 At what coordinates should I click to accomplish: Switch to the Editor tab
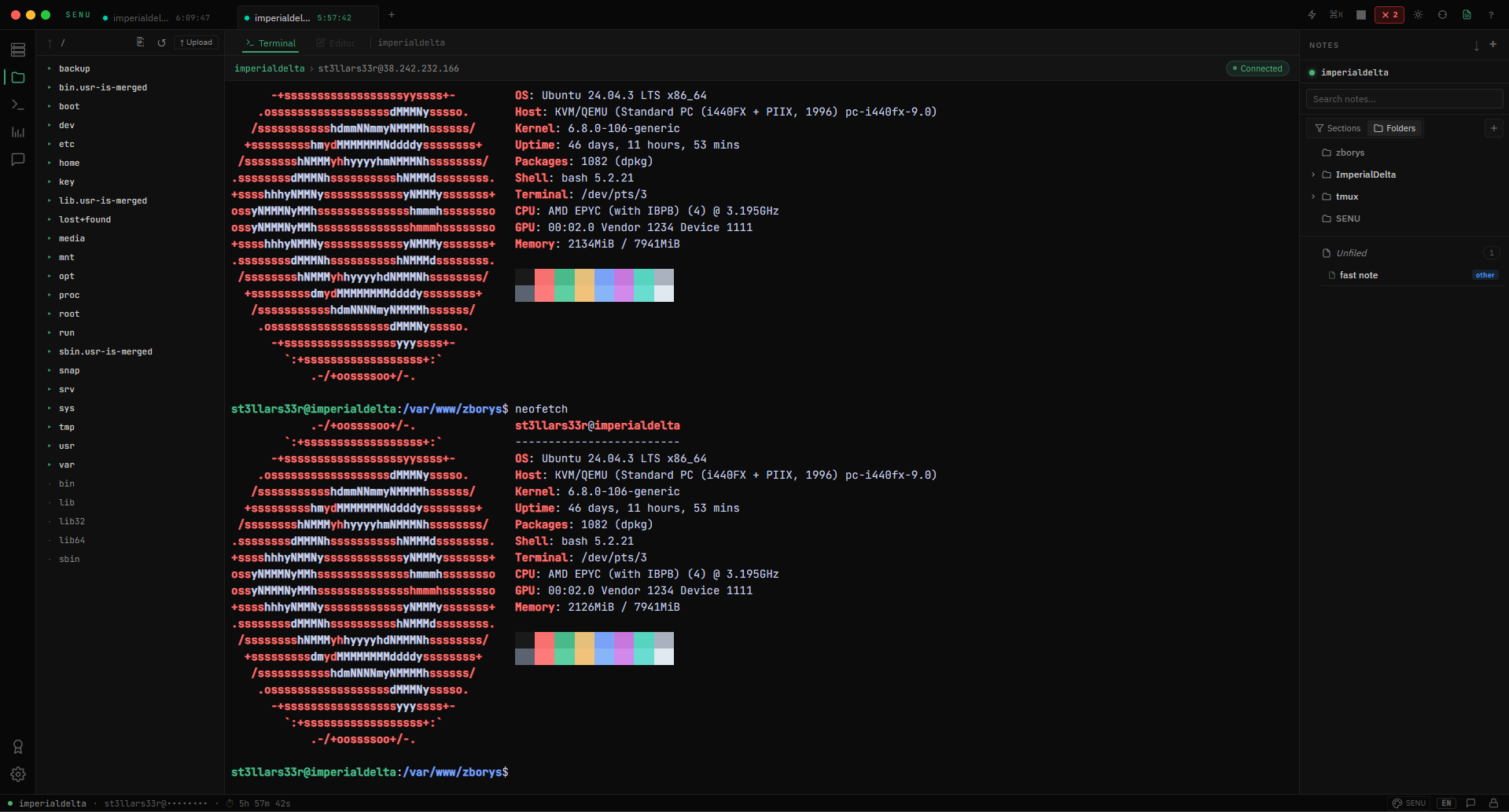pos(336,43)
